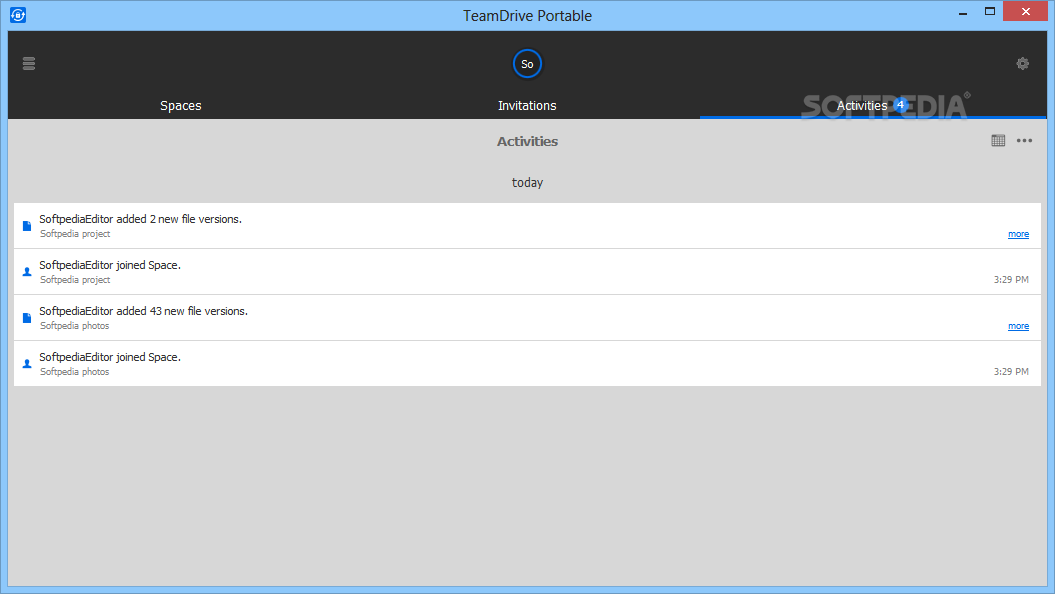The height and width of the screenshot is (594, 1055).
Task: Switch to the Invitations tab
Action: (x=527, y=106)
